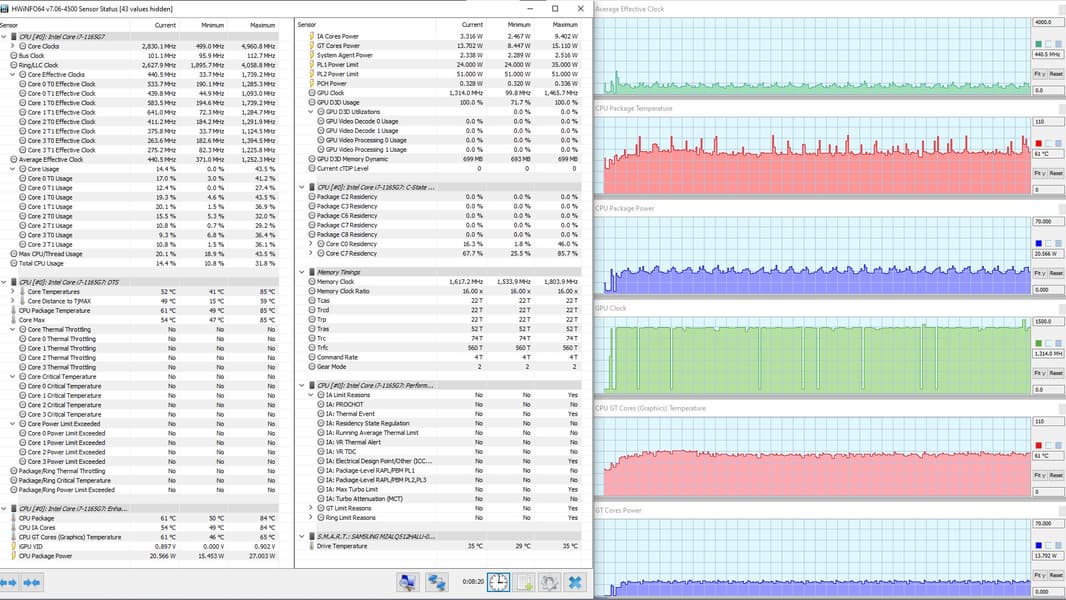This screenshot has width=1066, height=600.
Task: Expand the Core Clocks tree node
Action: click(x=13, y=46)
